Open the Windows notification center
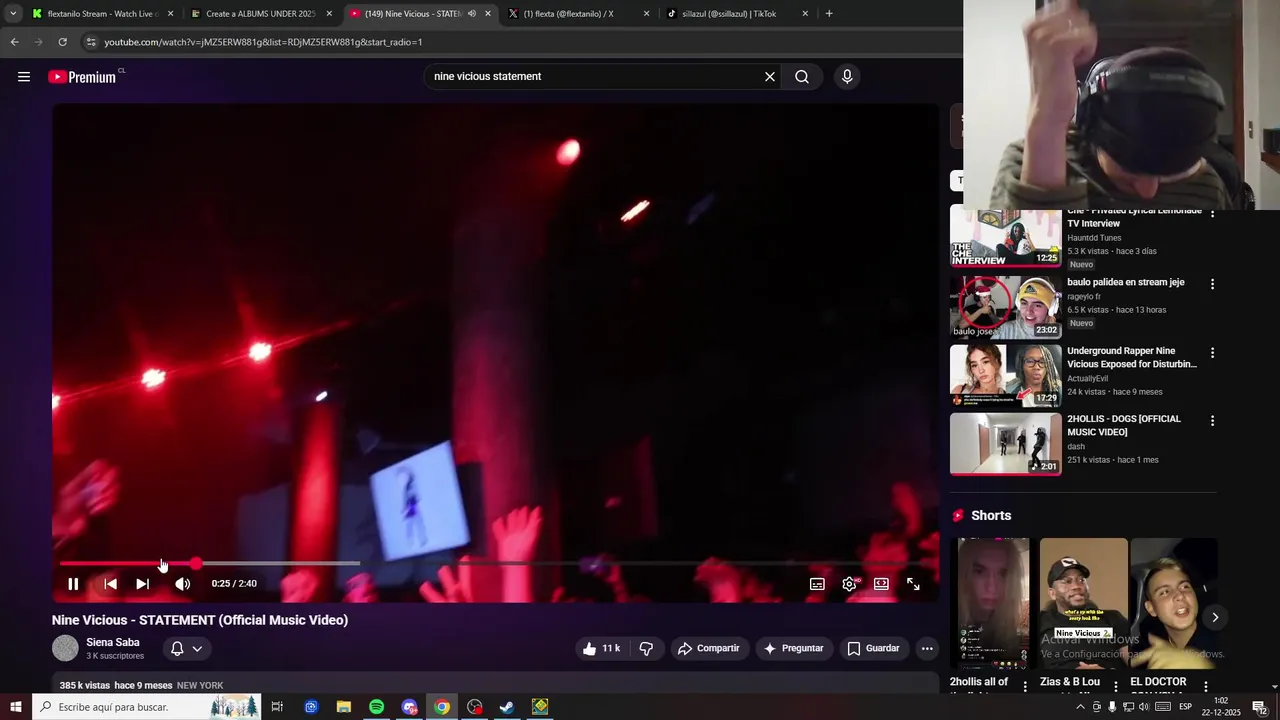 coord(1260,707)
